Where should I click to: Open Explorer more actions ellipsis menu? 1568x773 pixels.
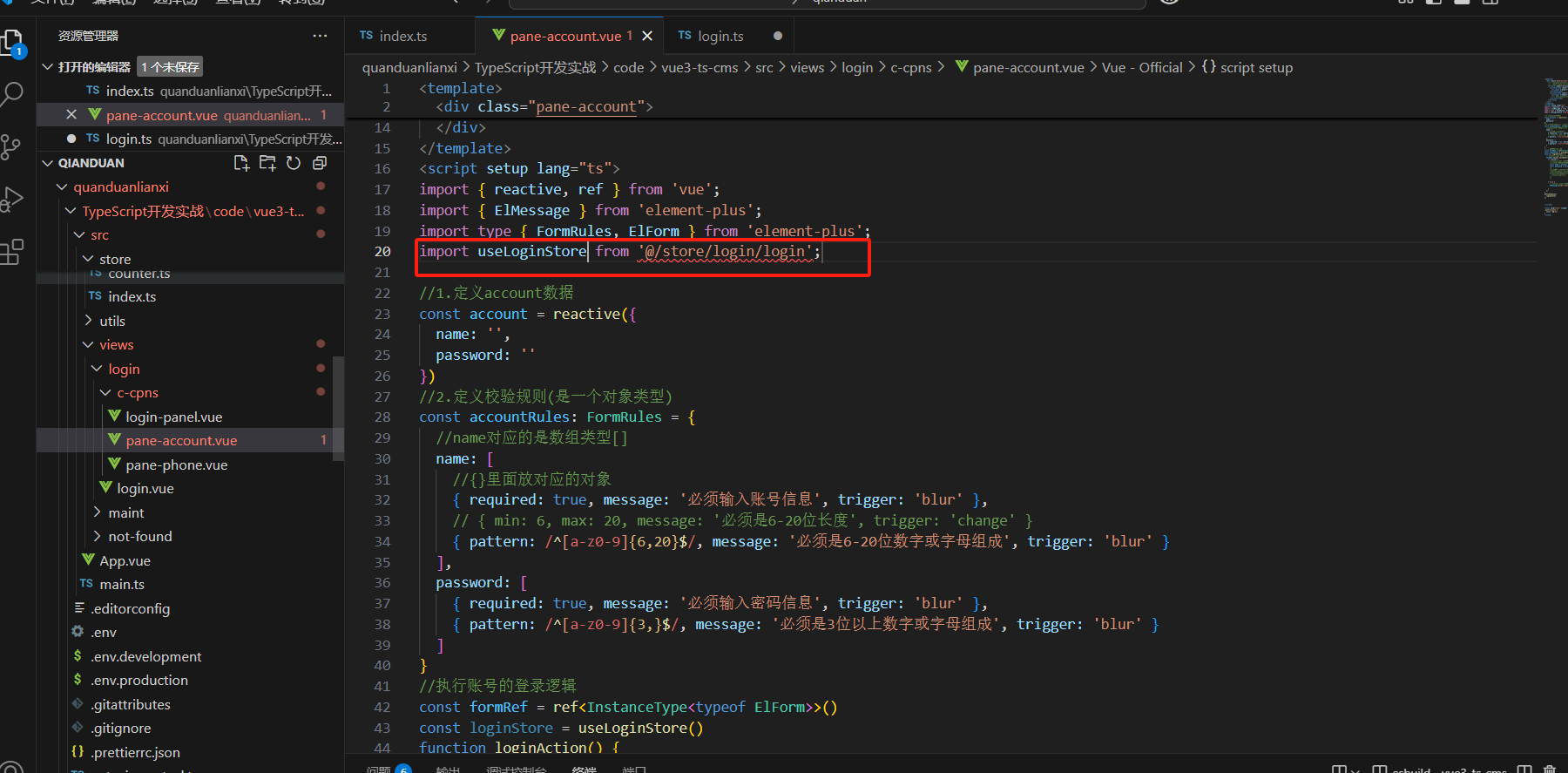coord(320,36)
